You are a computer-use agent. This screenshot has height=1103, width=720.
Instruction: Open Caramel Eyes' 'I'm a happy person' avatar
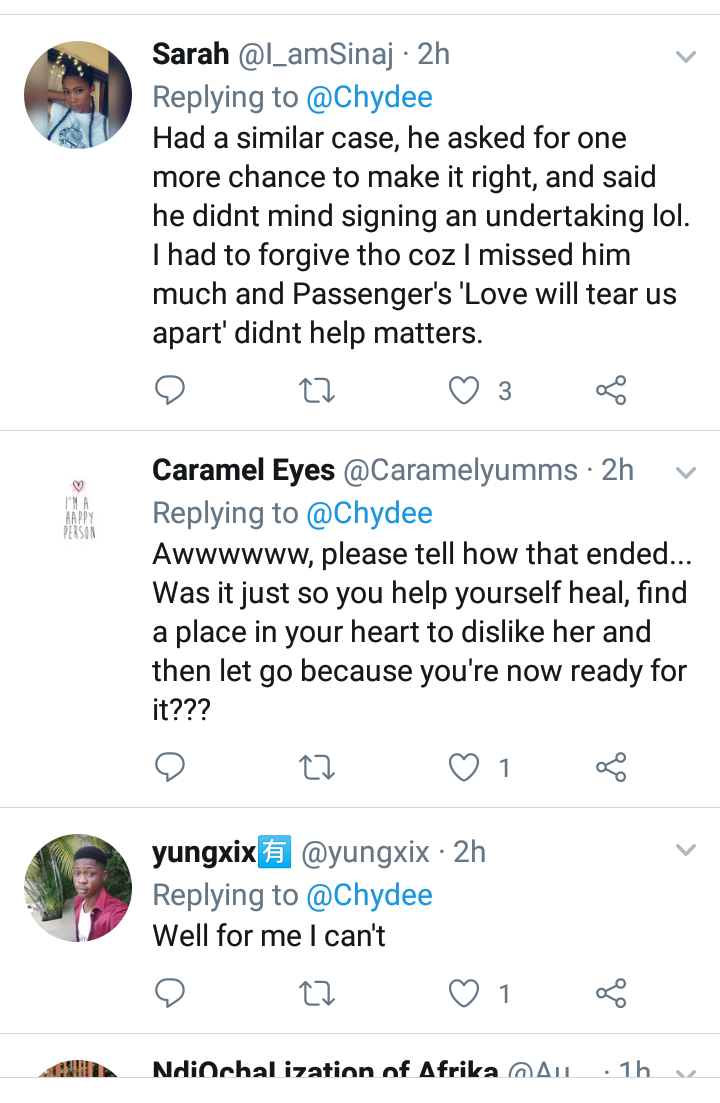click(x=77, y=510)
